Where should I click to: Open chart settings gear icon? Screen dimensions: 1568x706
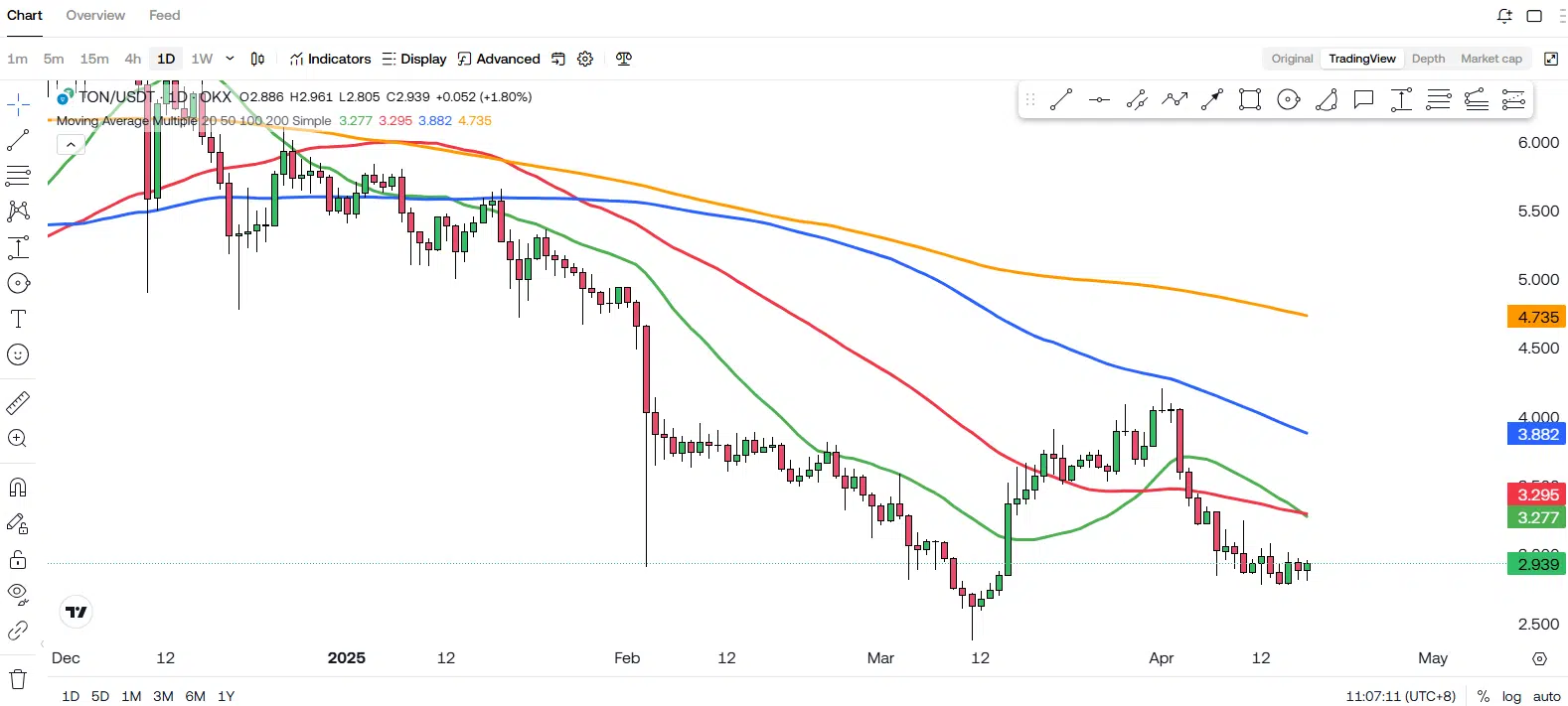click(585, 59)
